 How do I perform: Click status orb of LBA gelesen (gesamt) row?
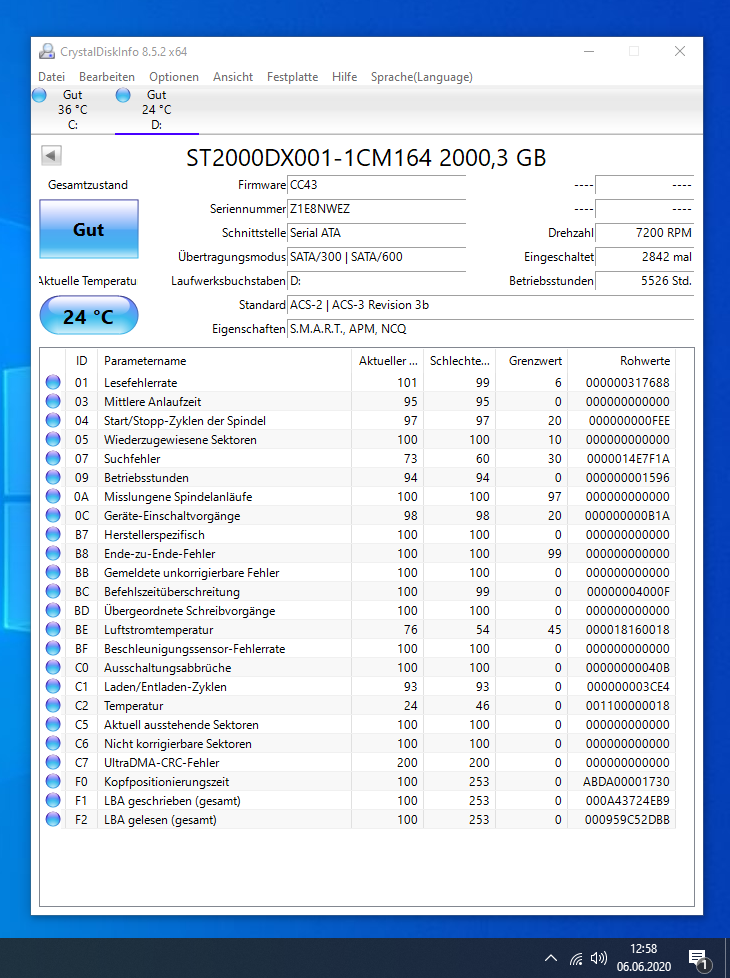pyautogui.click(x=53, y=820)
